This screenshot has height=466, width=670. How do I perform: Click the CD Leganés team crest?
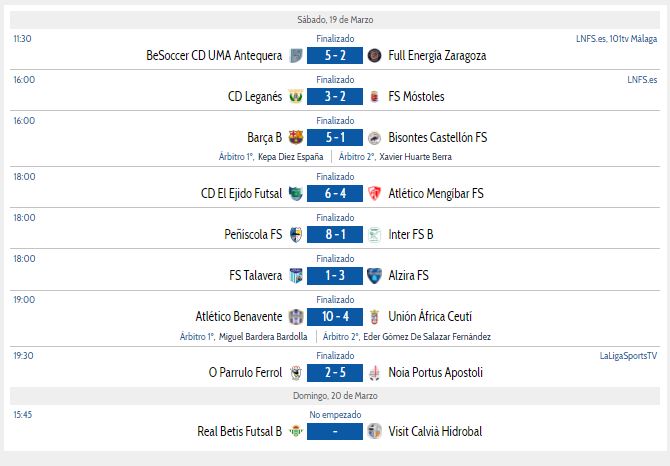tap(296, 97)
